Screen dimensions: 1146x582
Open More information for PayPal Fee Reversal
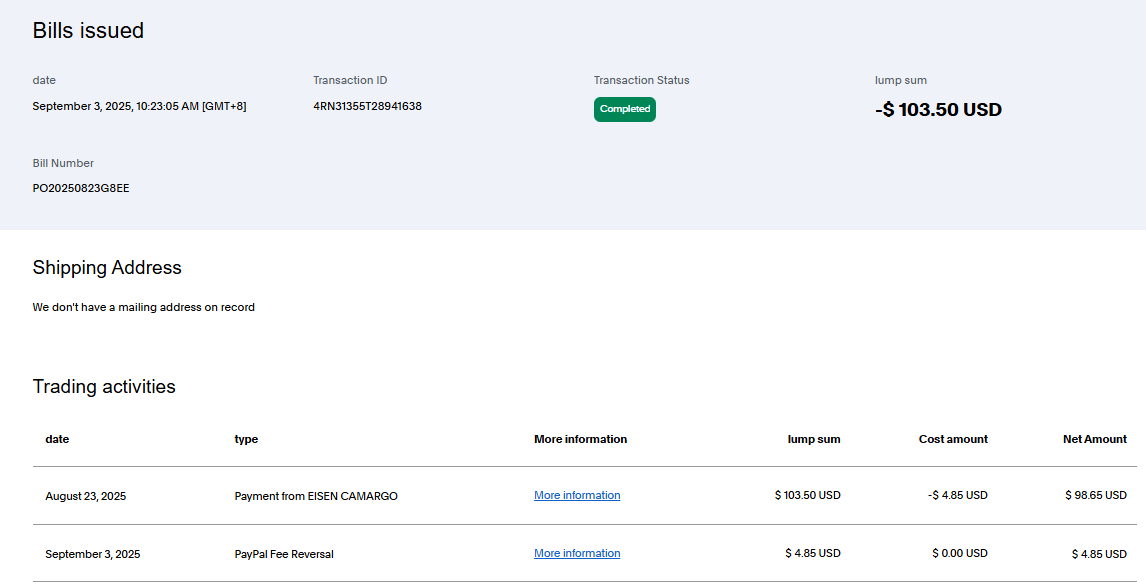pos(576,553)
